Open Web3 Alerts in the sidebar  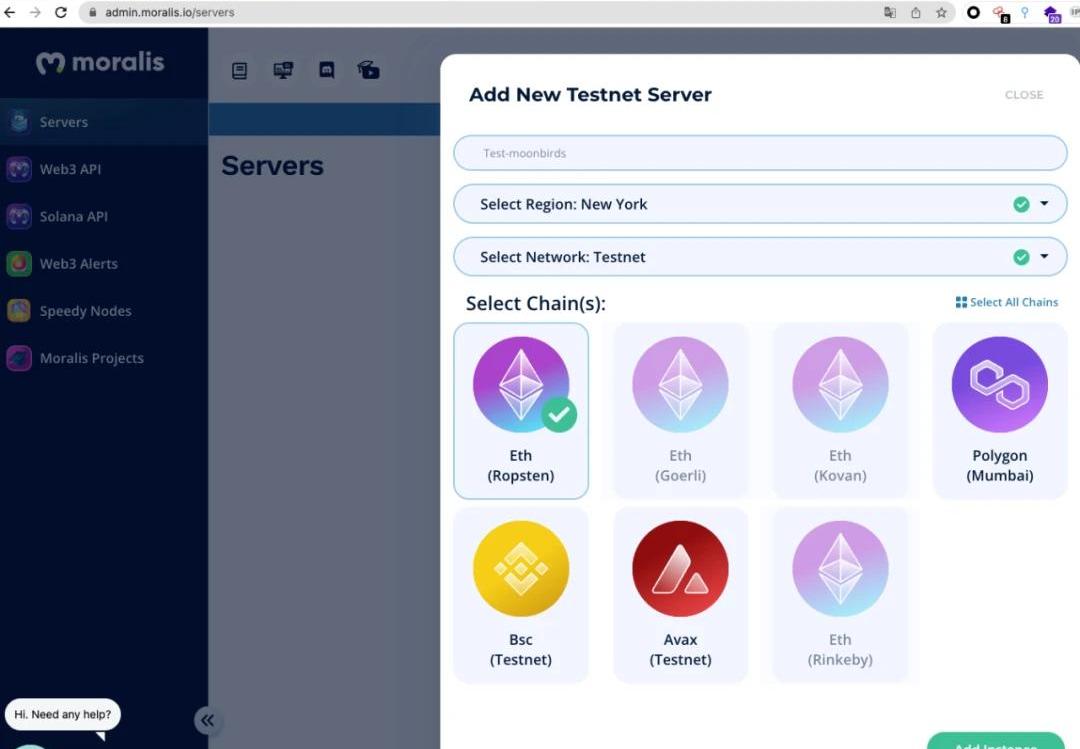pos(104,263)
